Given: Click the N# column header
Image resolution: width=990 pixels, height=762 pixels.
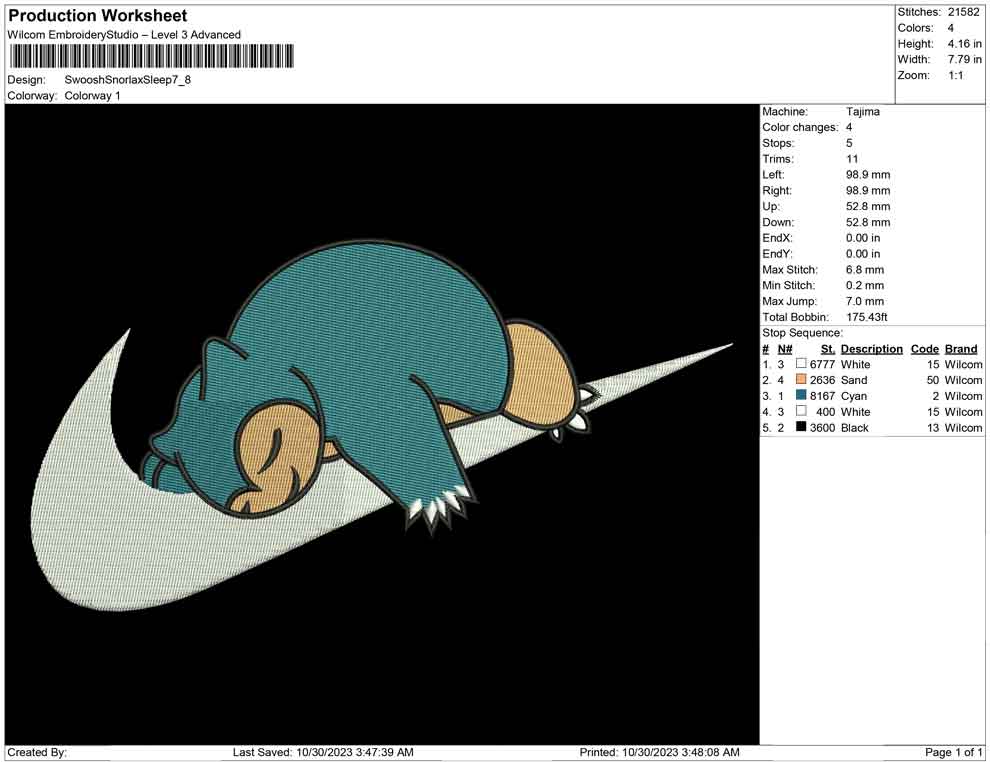Looking at the screenshot, I should [785, 349].
